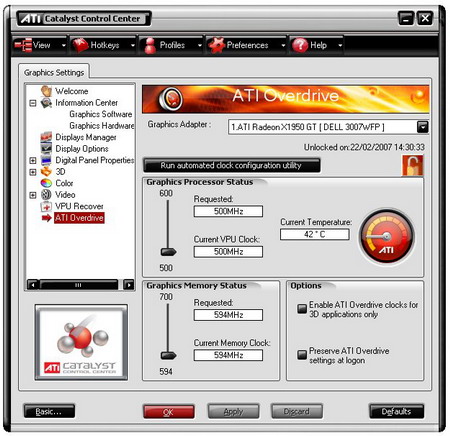This screenshot has height=436, width=450.
Task: Expand the Digital Panel Properties node
Action: (33, 160)
